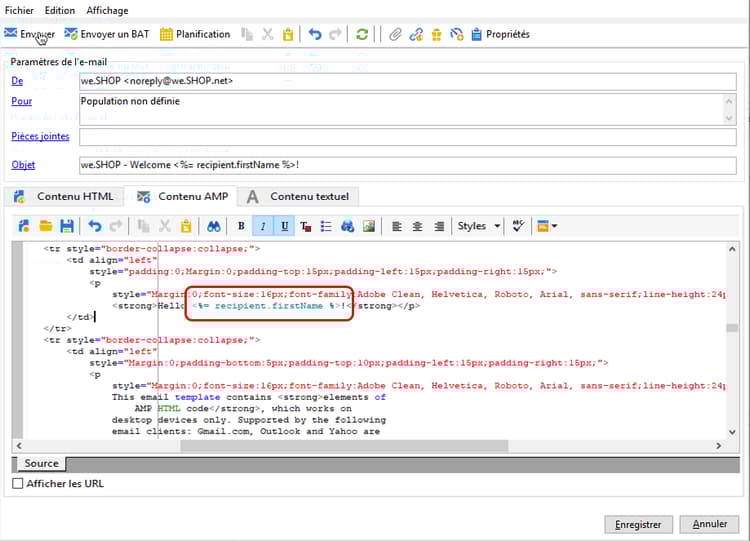This screenshot has height=541, width=750.
Task: Click the cut scissors icon in top toolbar
Action: click(267, 34)
